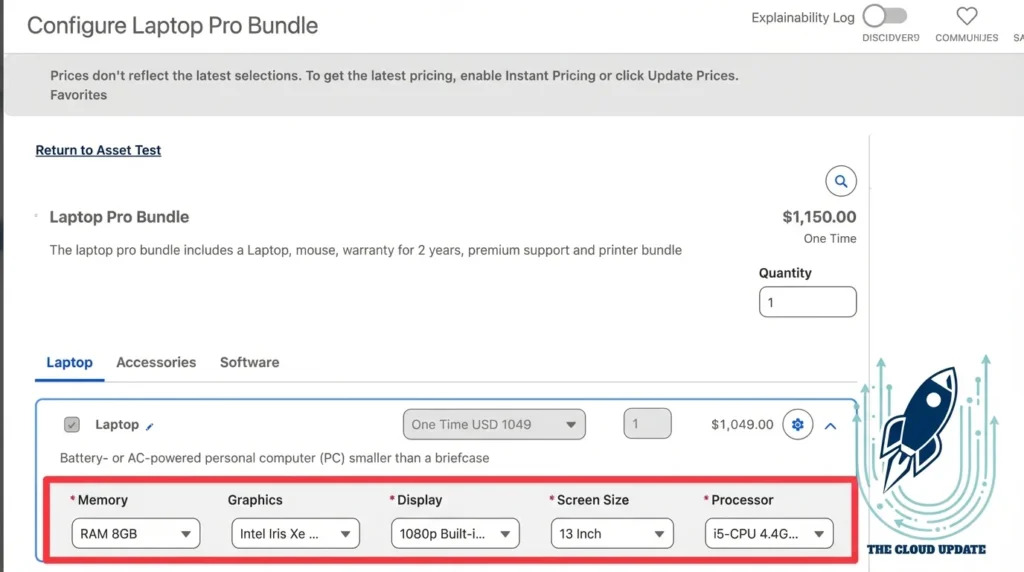The image size is (1024, 572).
Task: Click Return to Asset Test link
Action: pos(98,150)
